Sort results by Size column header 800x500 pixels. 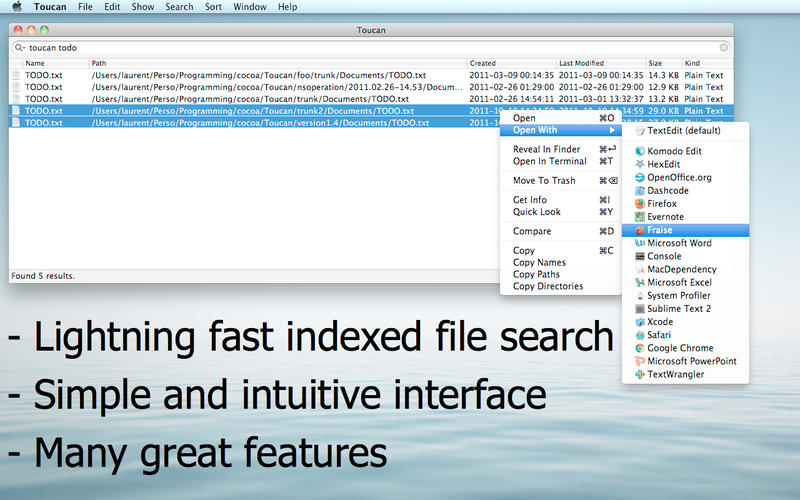(664, 63)
